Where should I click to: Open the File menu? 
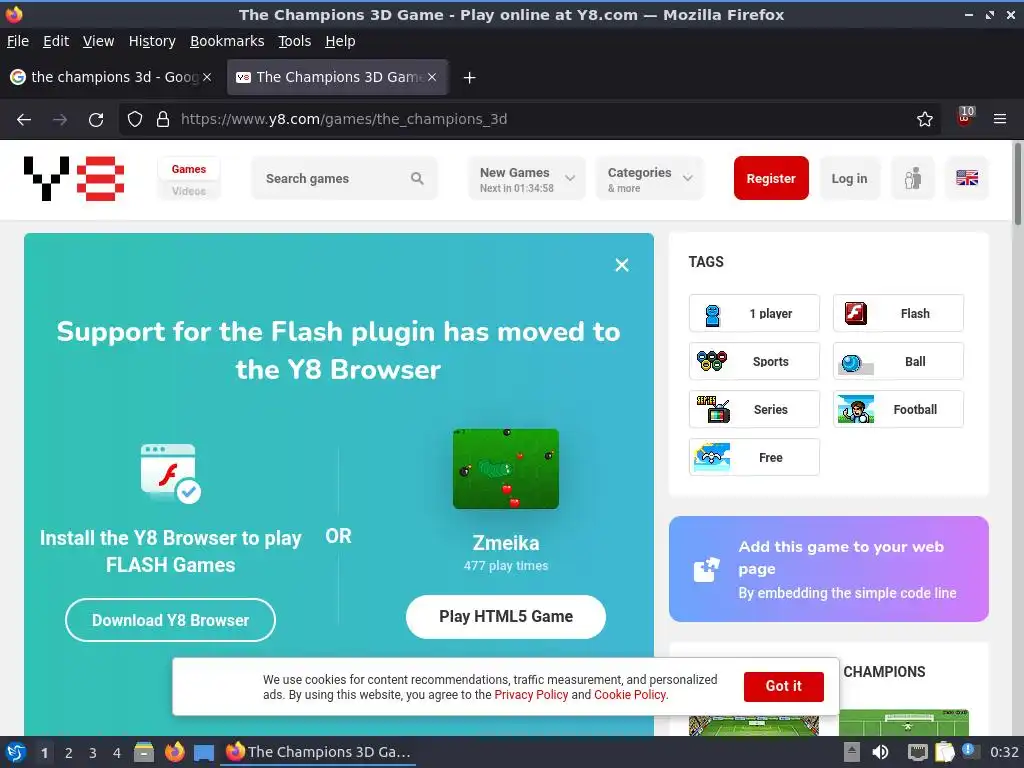pos(18,41)
